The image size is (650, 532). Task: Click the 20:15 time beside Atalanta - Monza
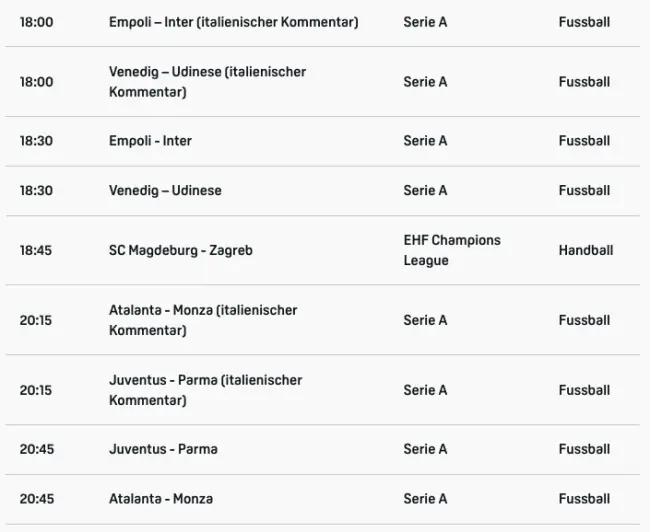[x=36, y=320]
